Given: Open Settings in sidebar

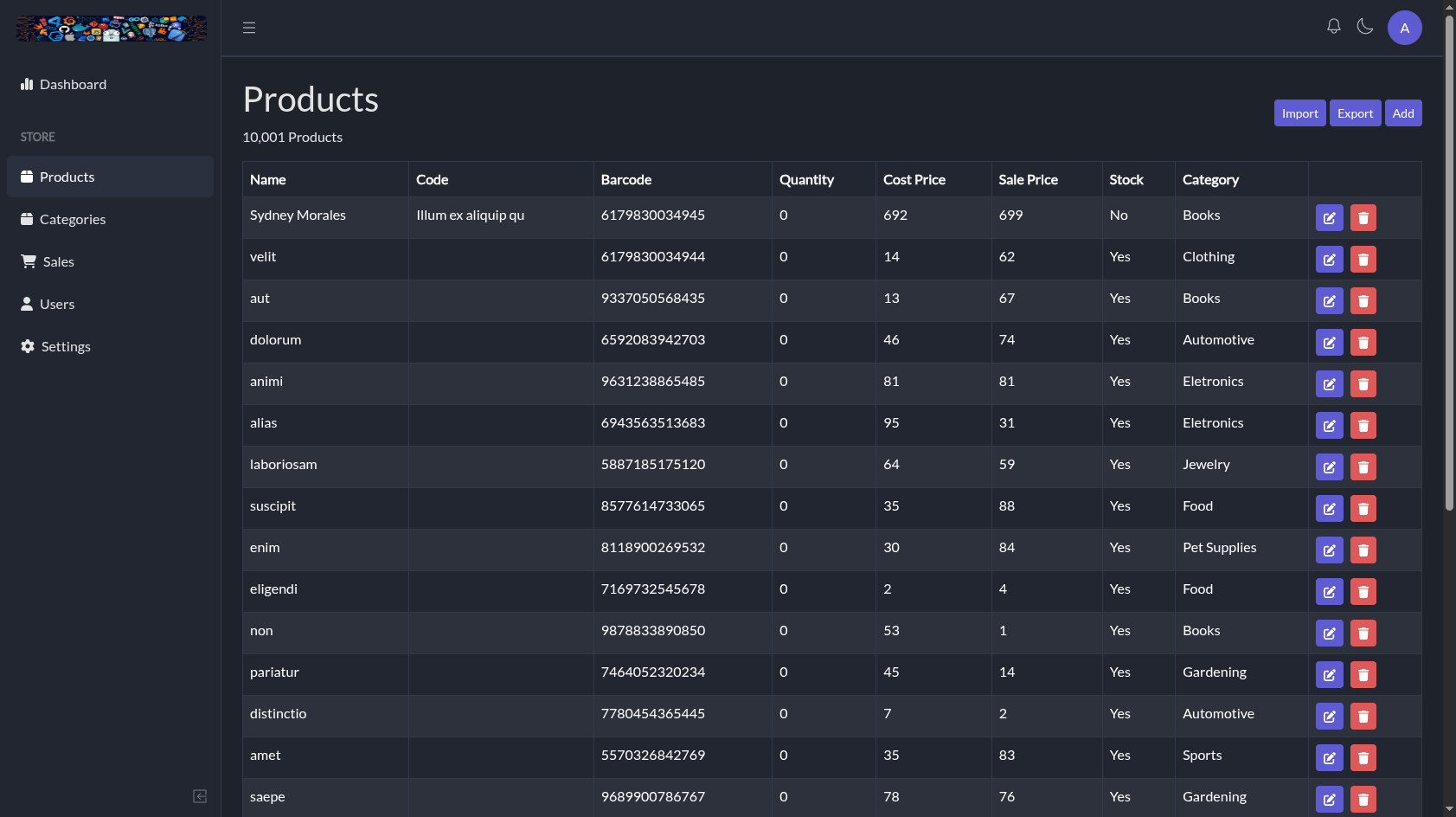Looking at the screenshot, I should 110,346.
